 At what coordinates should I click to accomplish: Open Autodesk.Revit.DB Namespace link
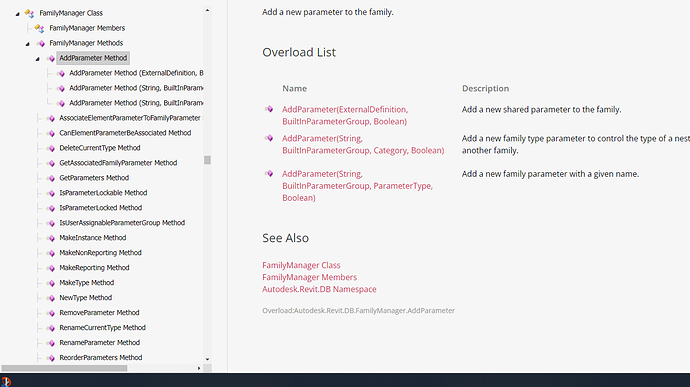(319, 289)
